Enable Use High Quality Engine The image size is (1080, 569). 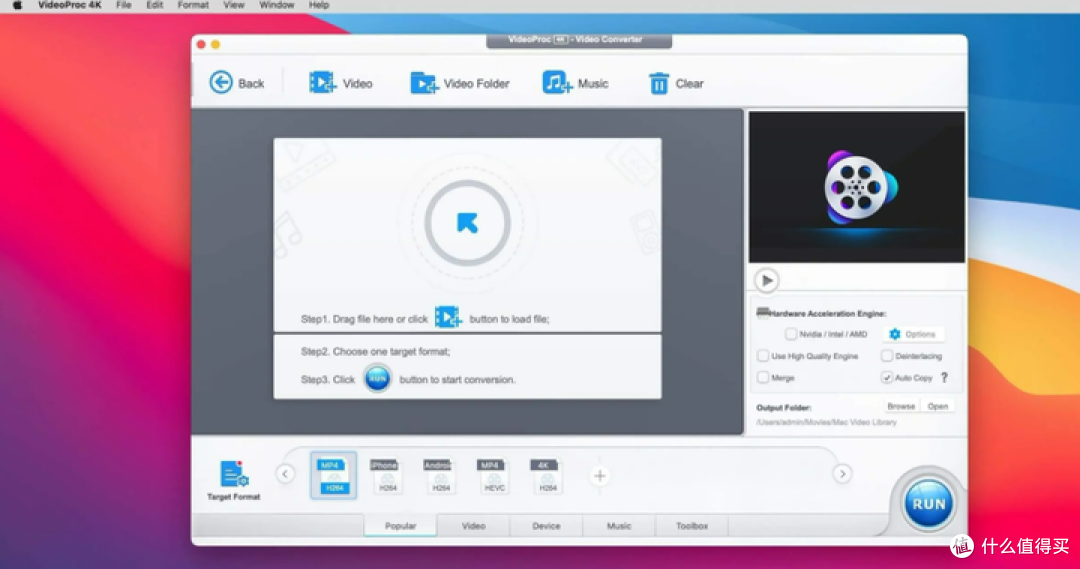[762, 356]
